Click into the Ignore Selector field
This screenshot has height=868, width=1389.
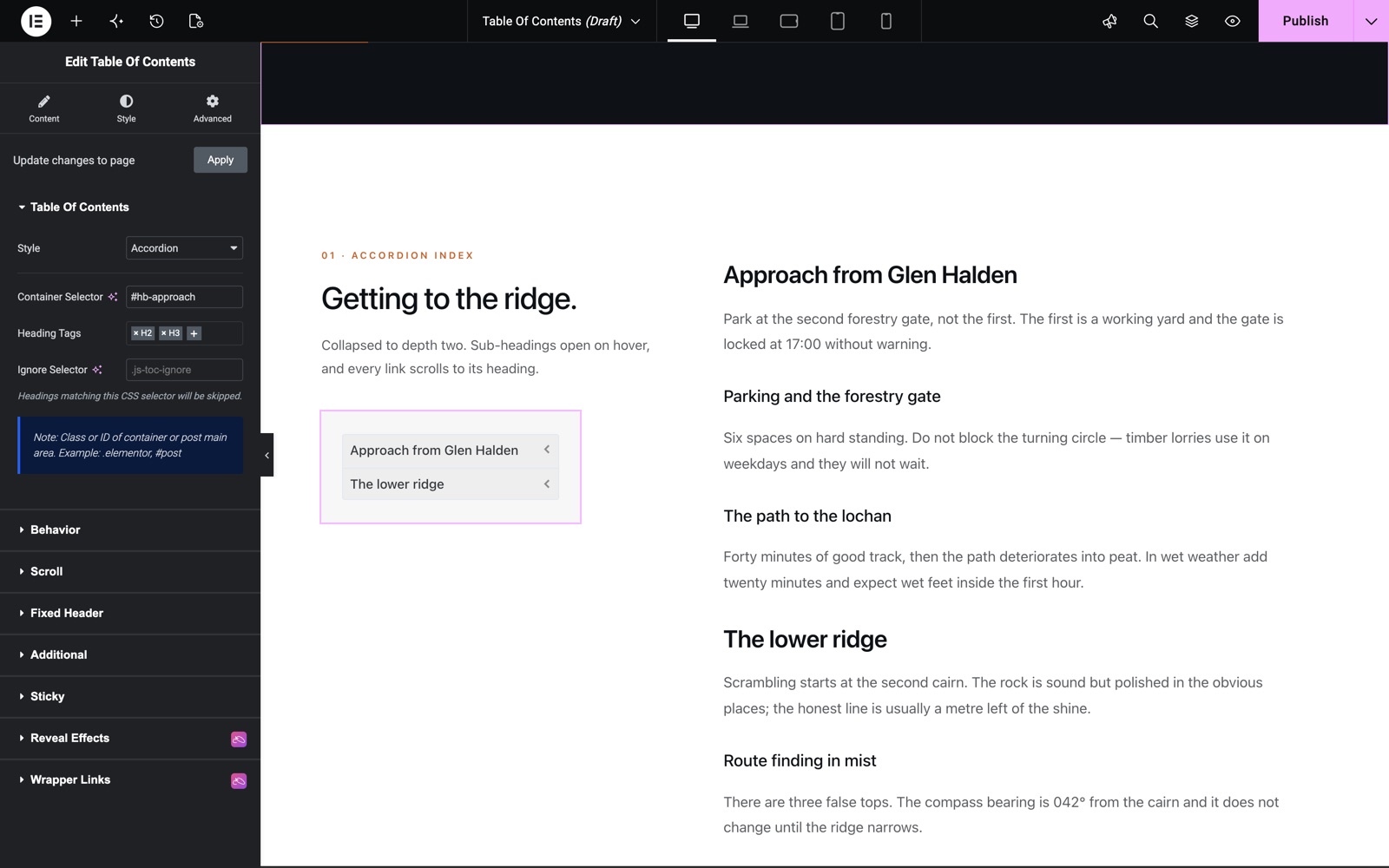pos(184,370)
